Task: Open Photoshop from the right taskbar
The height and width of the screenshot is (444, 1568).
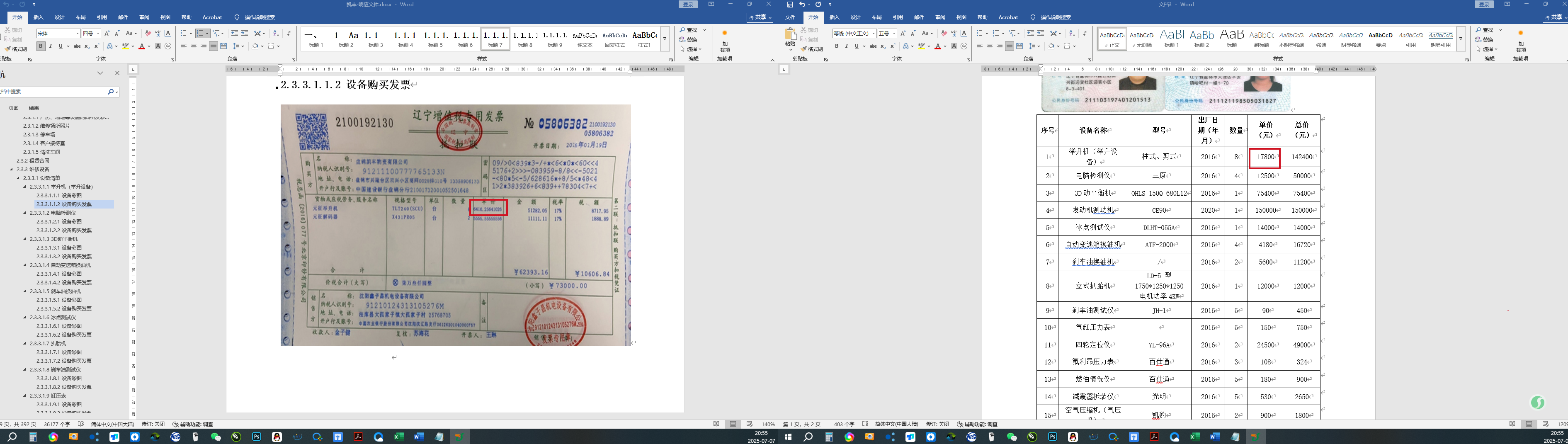Action: 1052,437
